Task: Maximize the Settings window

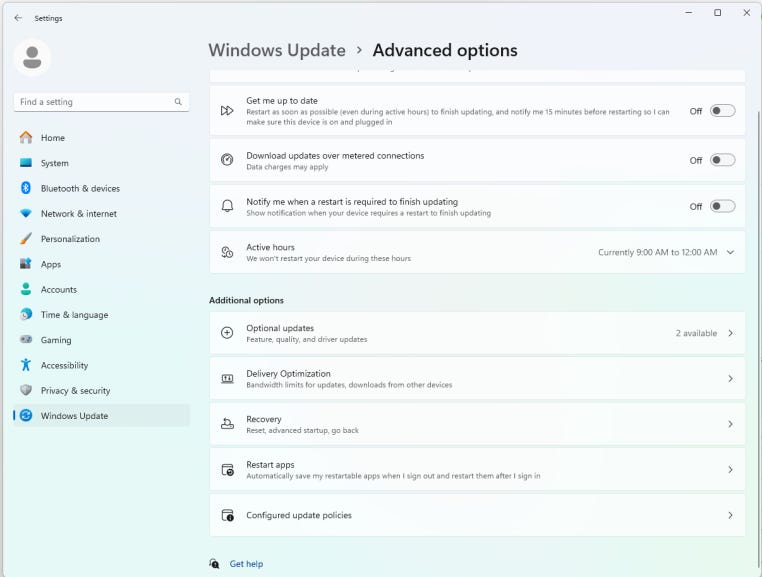Action: click(x=717, y=13)
